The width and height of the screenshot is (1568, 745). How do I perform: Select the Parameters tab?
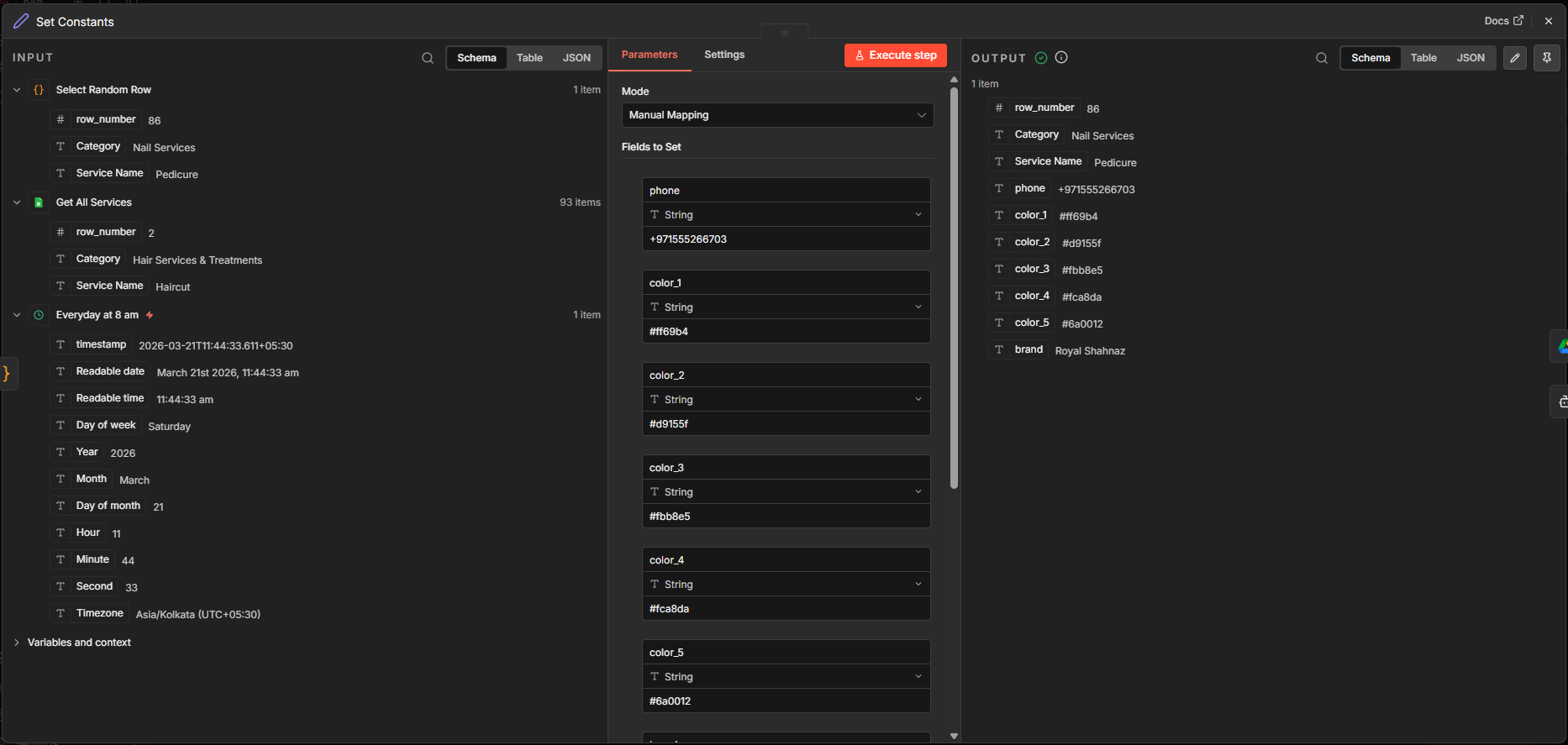(x=650, y=55)
